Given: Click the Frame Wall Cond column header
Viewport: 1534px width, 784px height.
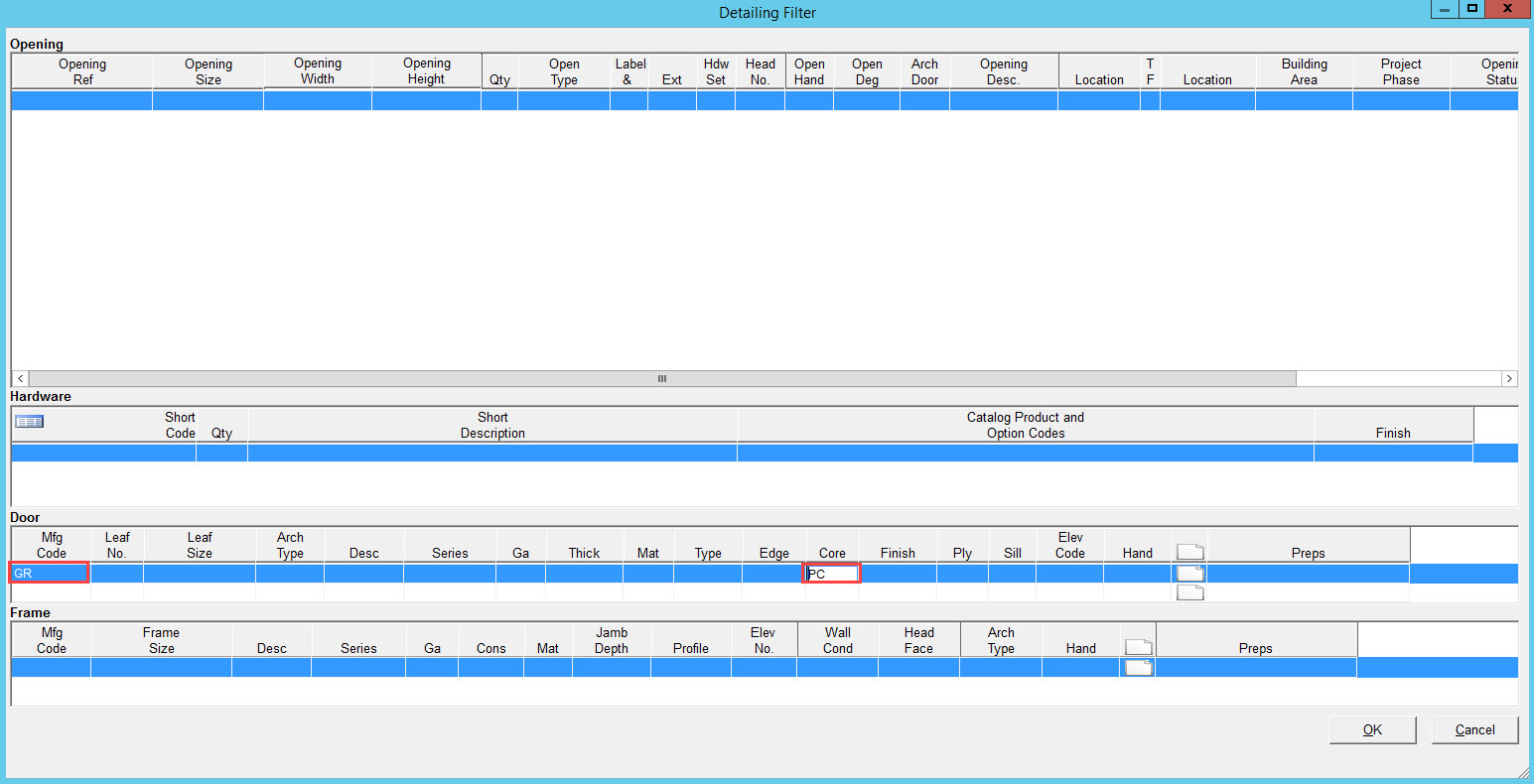Looking at the screenshot, I should point(838,640).
